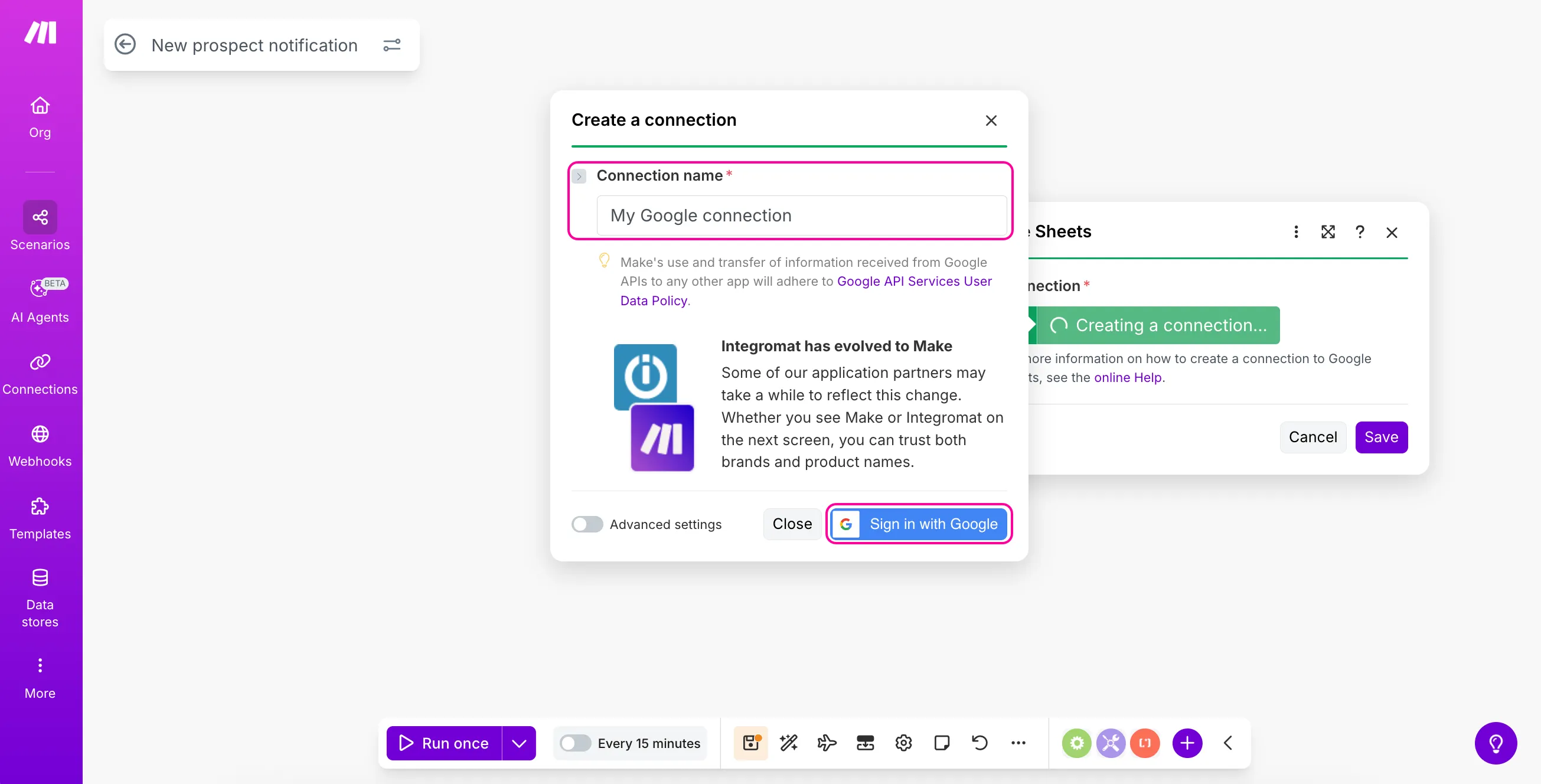1541x784 pixels.
Task: Close the Create a connection dialog with X
Action: (x=991, y=121)
